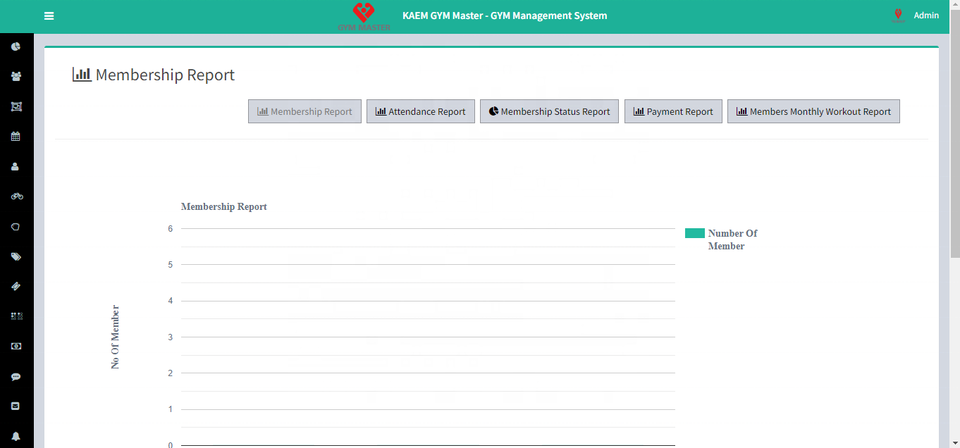
Task: Open Members Monthly Workout Report
Action: click(x=813, y=112)
